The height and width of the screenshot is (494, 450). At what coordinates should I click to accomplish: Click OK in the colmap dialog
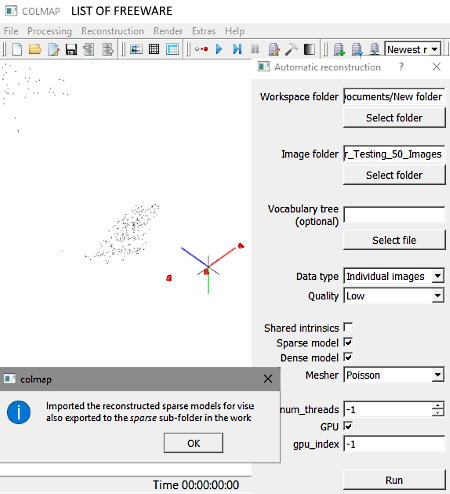click(x=193, y=443)
